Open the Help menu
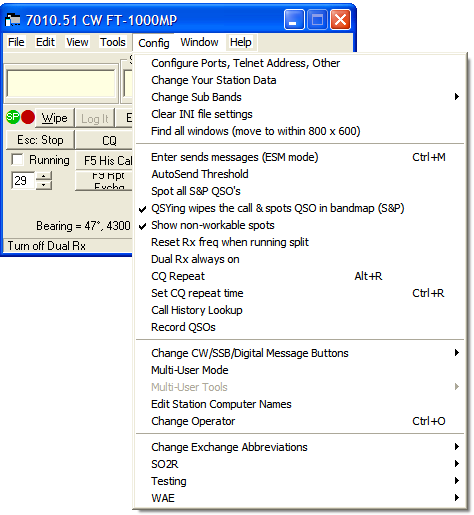The height and width of the screenshot is (515, 474). [241, 42]
